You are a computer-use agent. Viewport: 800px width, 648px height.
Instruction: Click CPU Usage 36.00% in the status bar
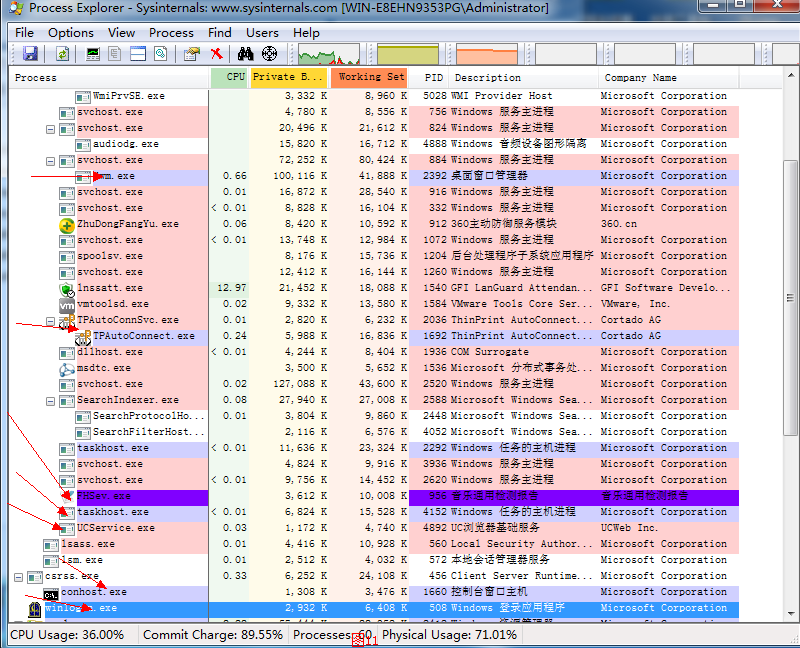tap(67, 635)
